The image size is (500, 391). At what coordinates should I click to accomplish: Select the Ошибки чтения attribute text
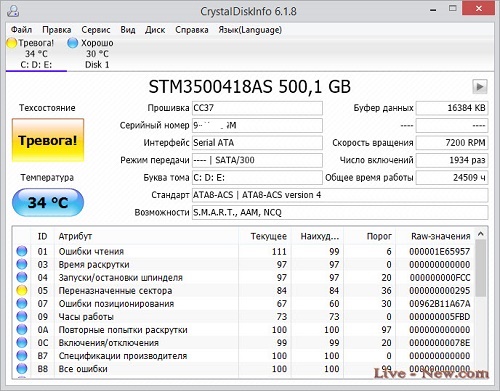pos(91,251)
